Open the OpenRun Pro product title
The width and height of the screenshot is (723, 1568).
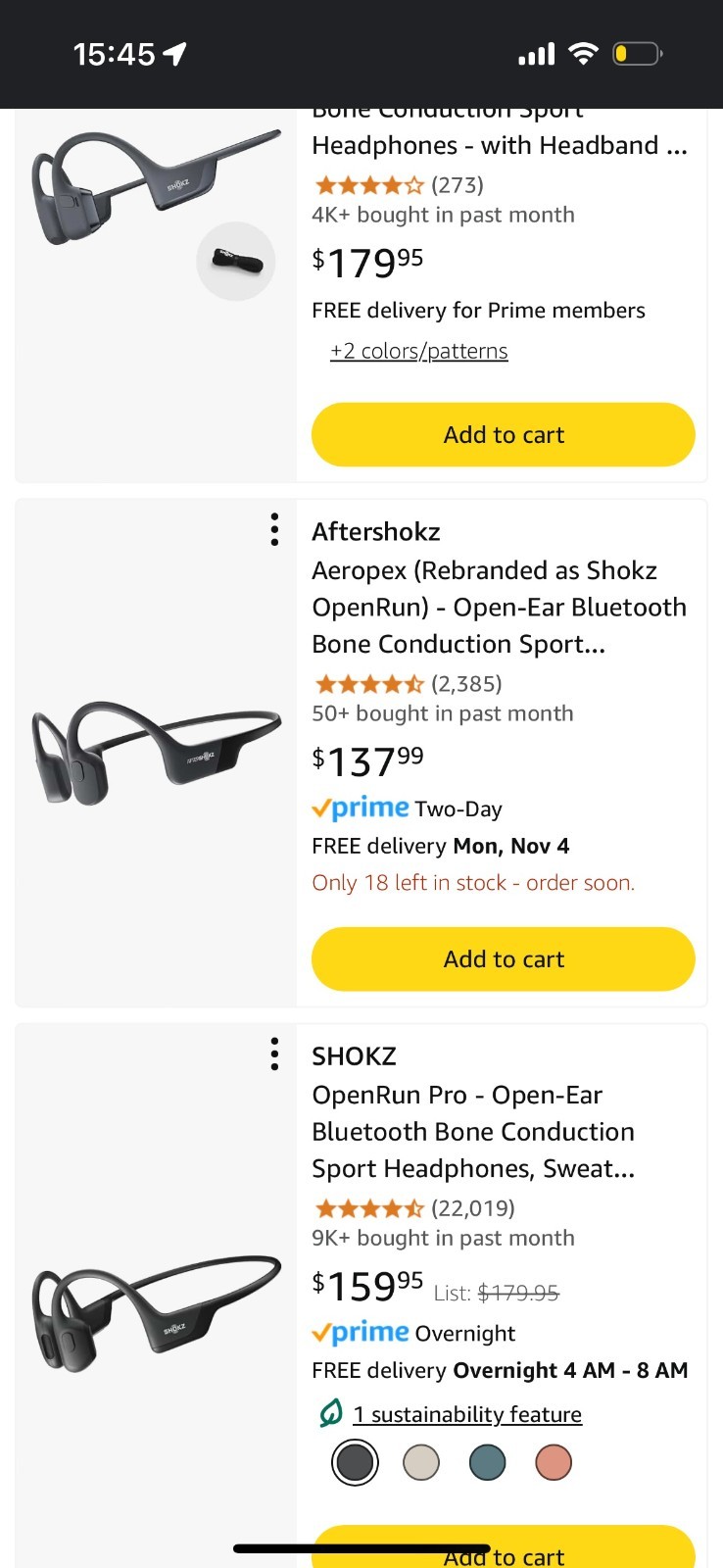point(473,1131)
